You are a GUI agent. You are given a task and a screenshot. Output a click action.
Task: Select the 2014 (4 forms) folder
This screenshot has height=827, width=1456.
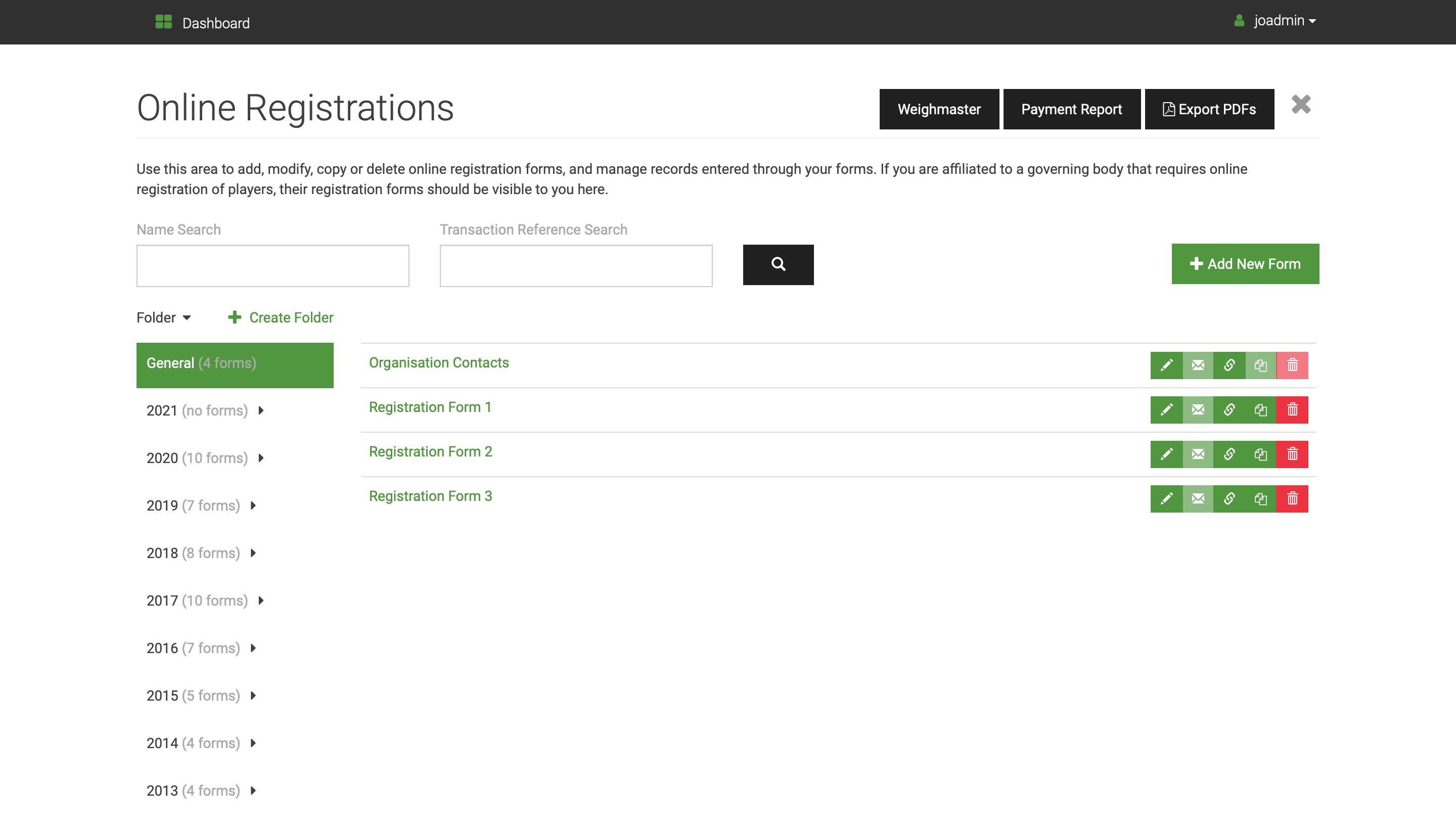point(193,744)
